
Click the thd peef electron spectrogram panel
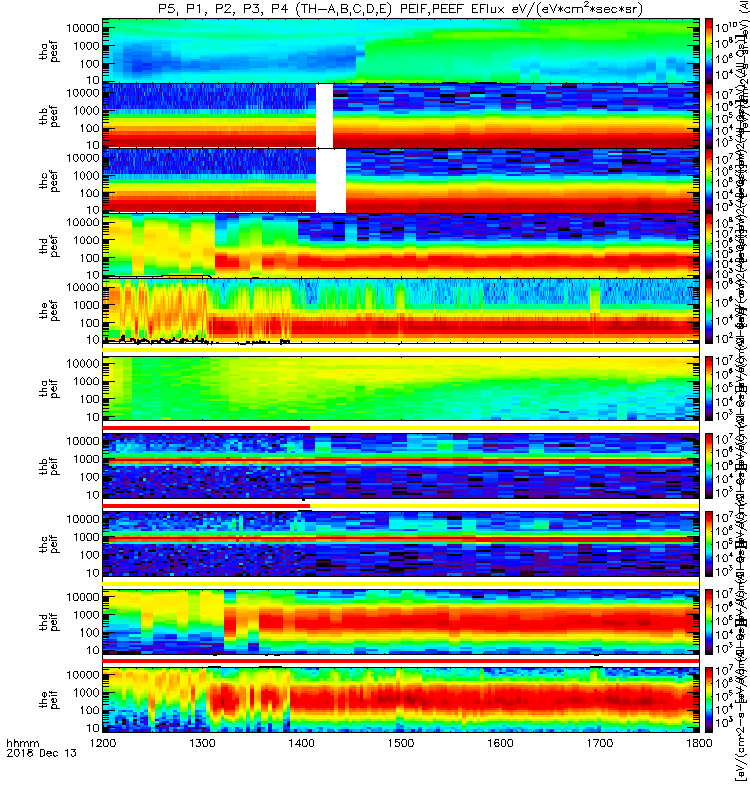coord(401,245)
